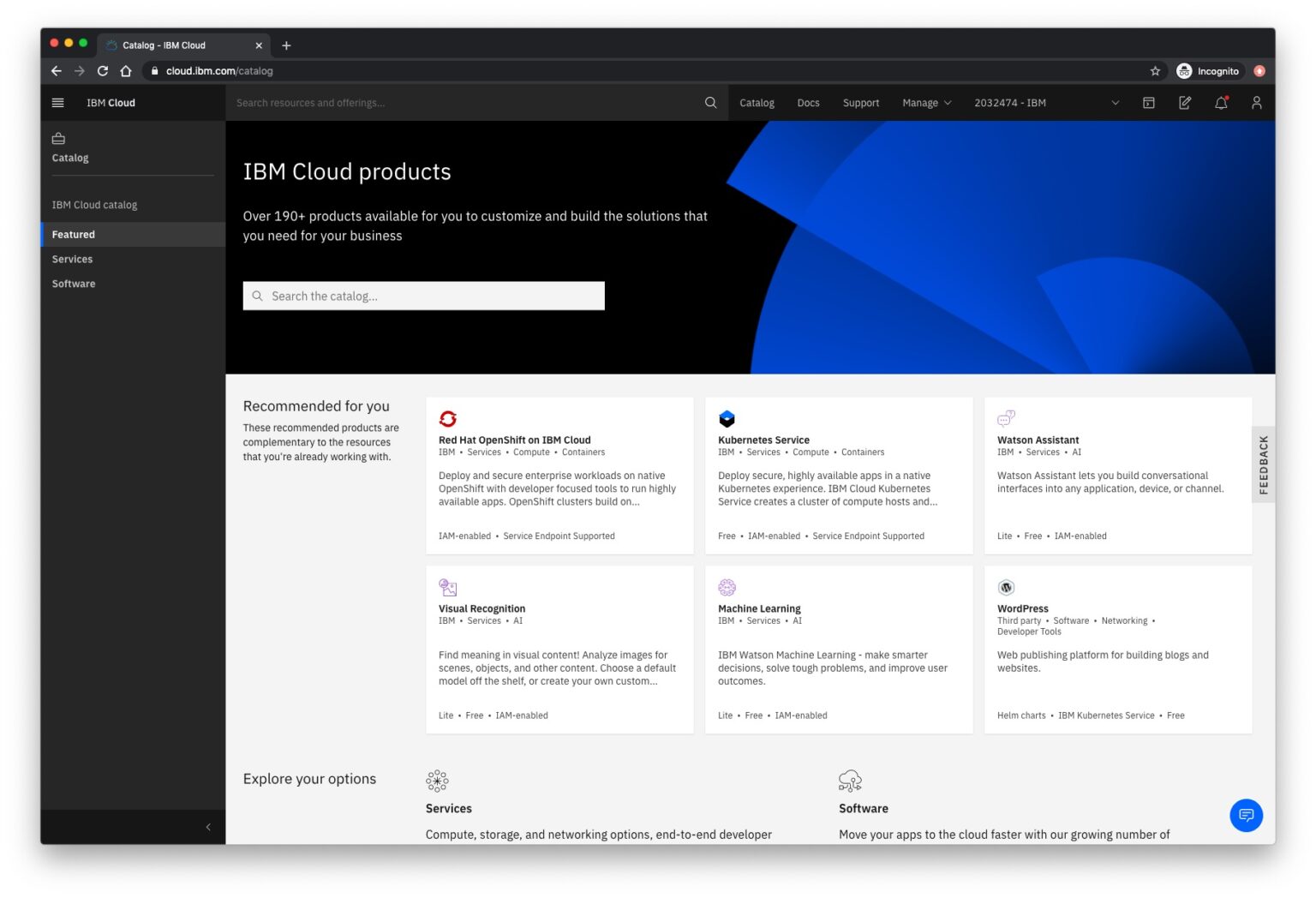The image size is (1316, 898).
Task: Click the "Recommended for you" heading
Action: pyautogui.click(x=315, y=406)
